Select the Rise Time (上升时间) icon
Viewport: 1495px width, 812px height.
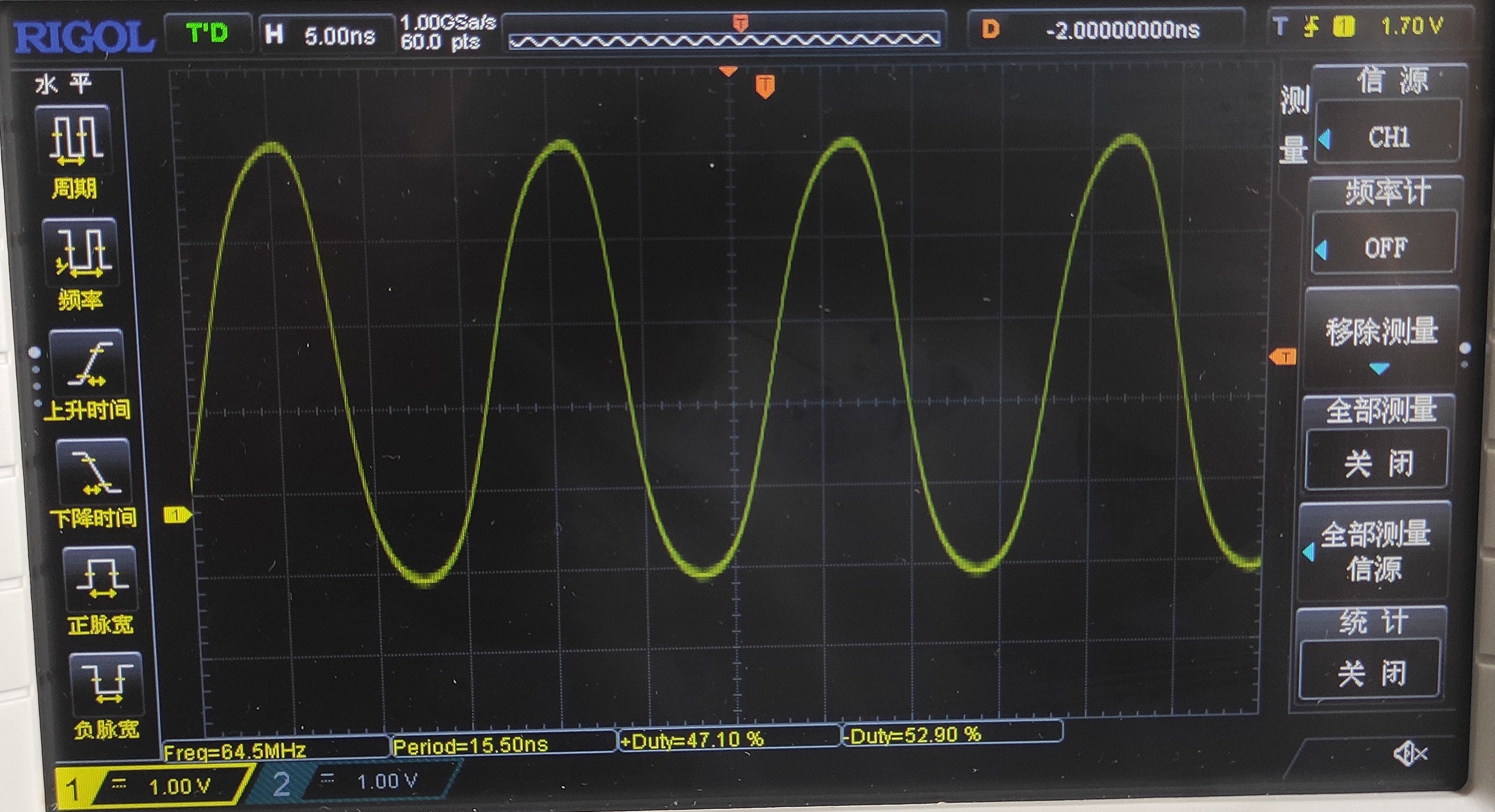[88, 364]
